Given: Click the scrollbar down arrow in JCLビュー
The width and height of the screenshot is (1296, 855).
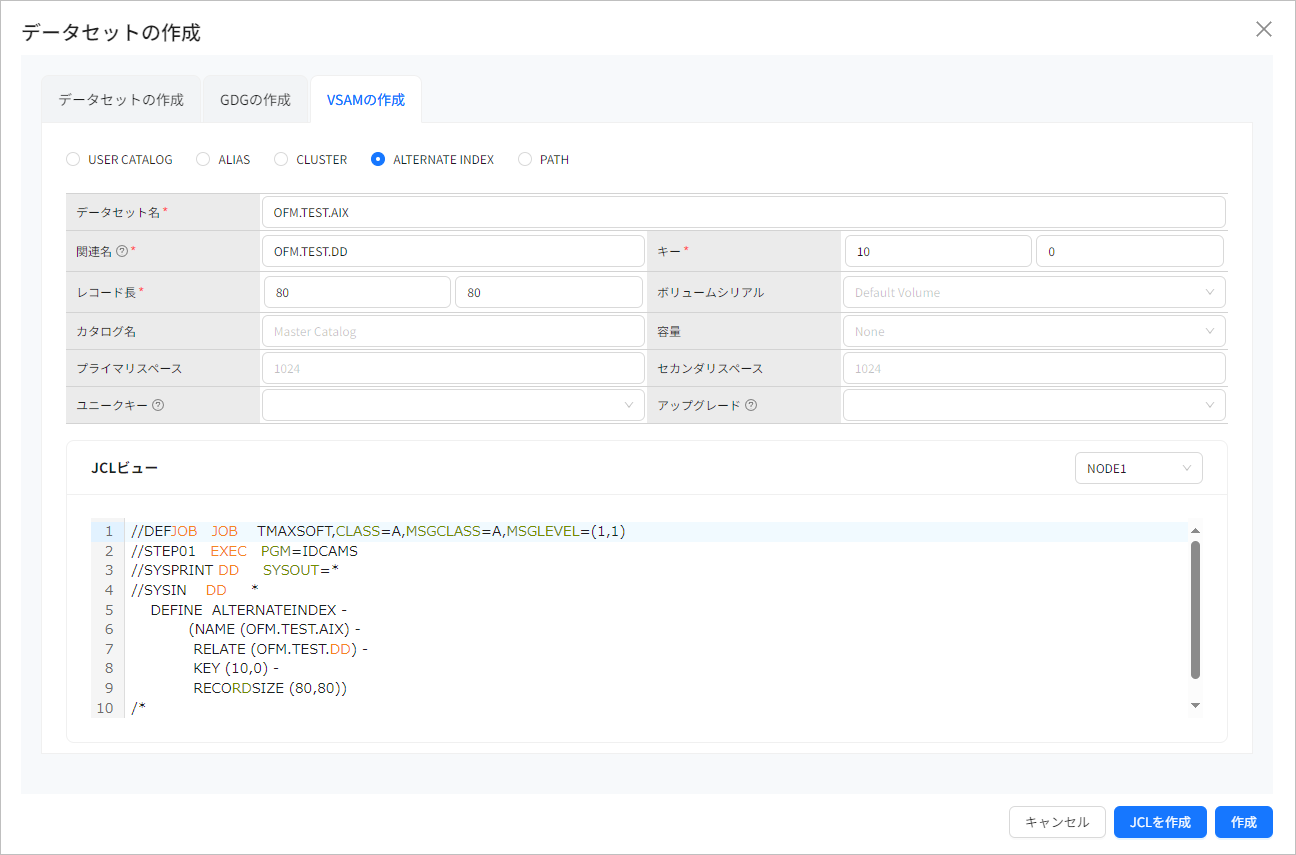Looking at the screenshot, I should tap(1195, 705).
